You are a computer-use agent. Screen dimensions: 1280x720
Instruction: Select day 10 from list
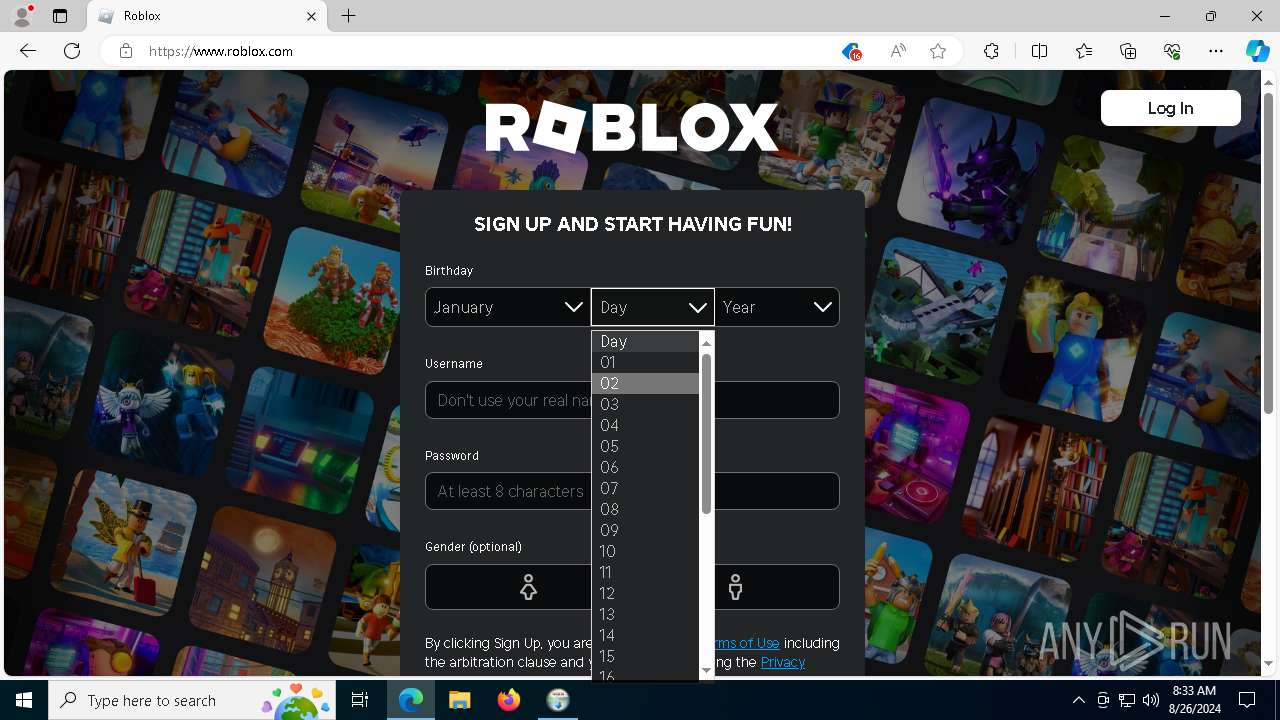[x=645, y=551]
